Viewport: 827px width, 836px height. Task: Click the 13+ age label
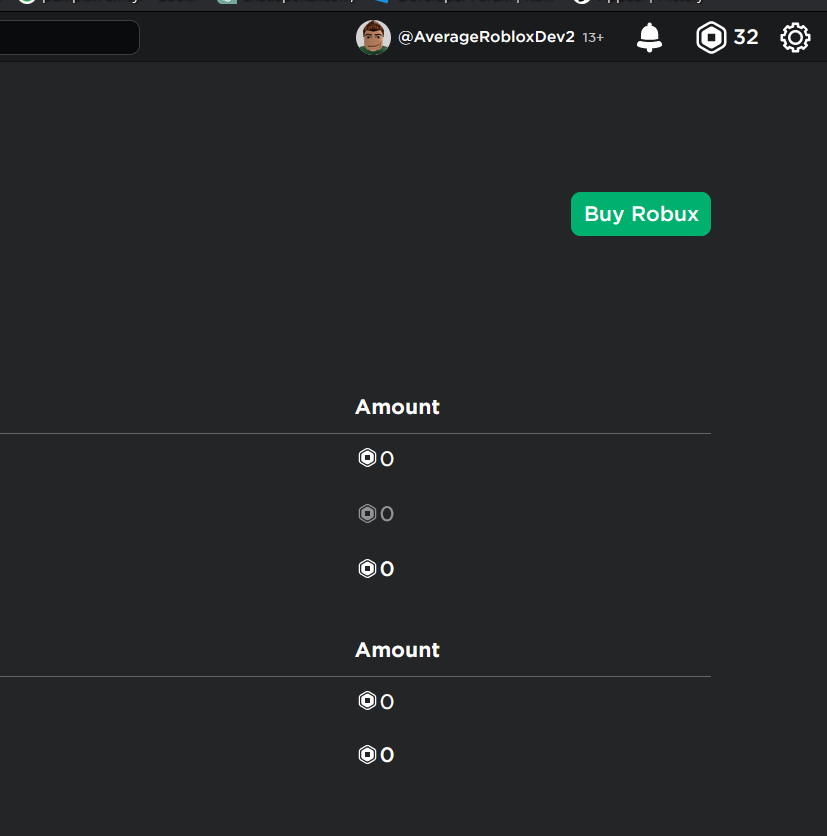pos(593,38)
